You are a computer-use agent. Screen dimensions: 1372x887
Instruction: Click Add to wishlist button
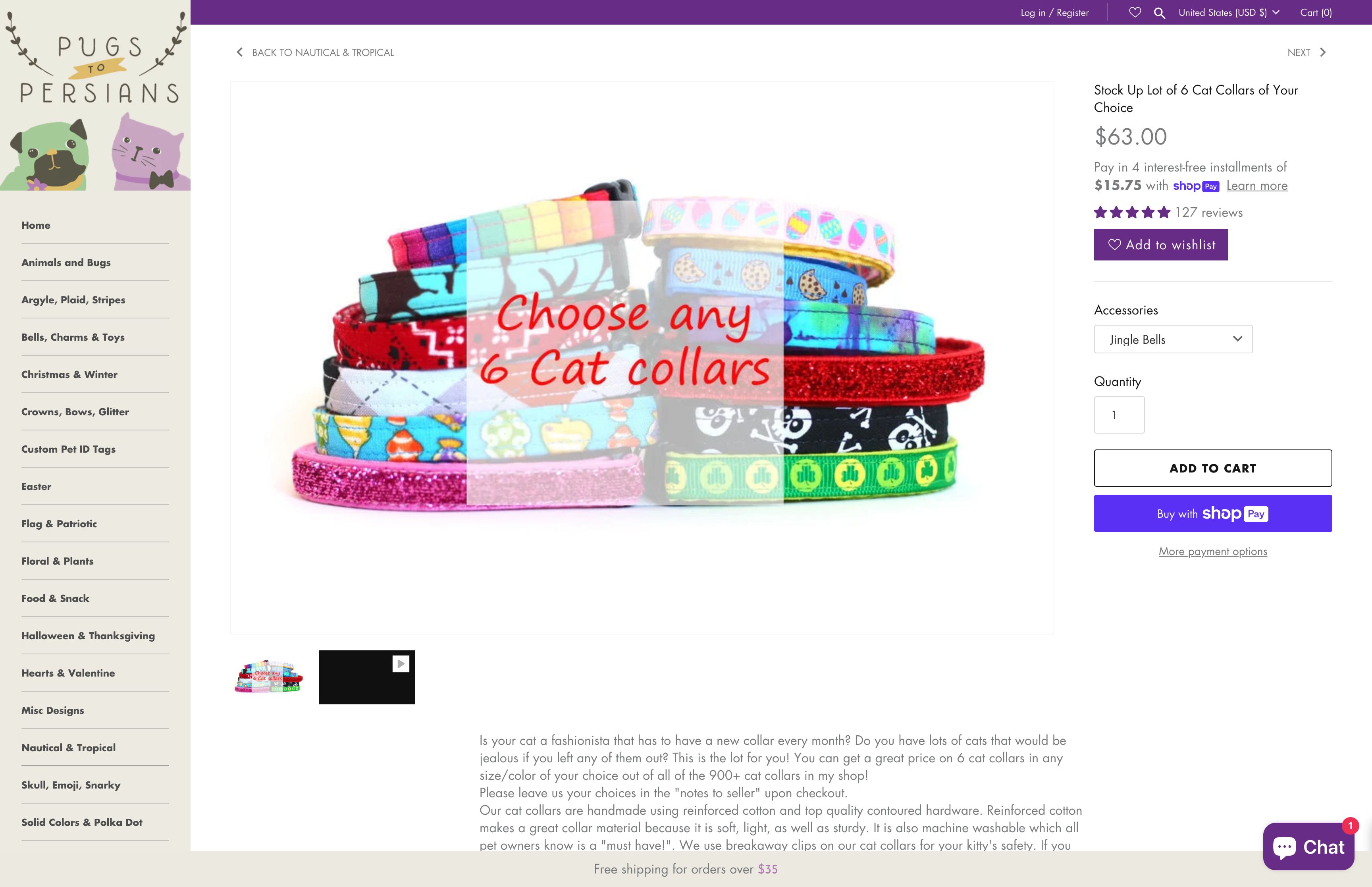pyautogui.click(x=1161, y=245)
